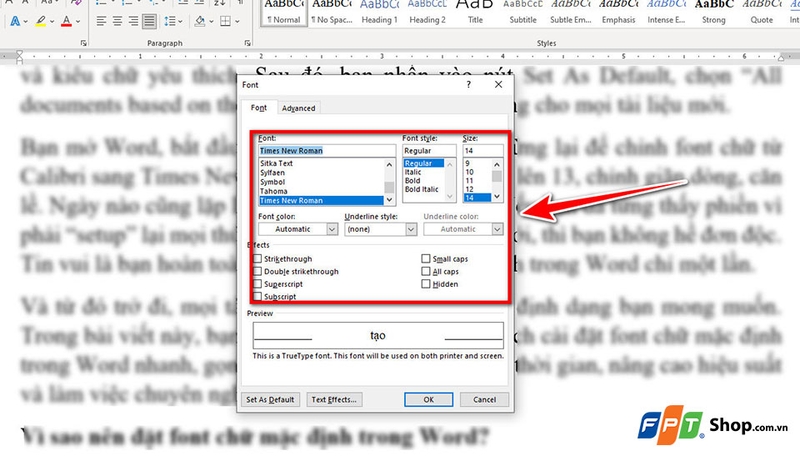Click the Line and Paragraph Spacing icon

pyautogui.click(x=170, y=21)
